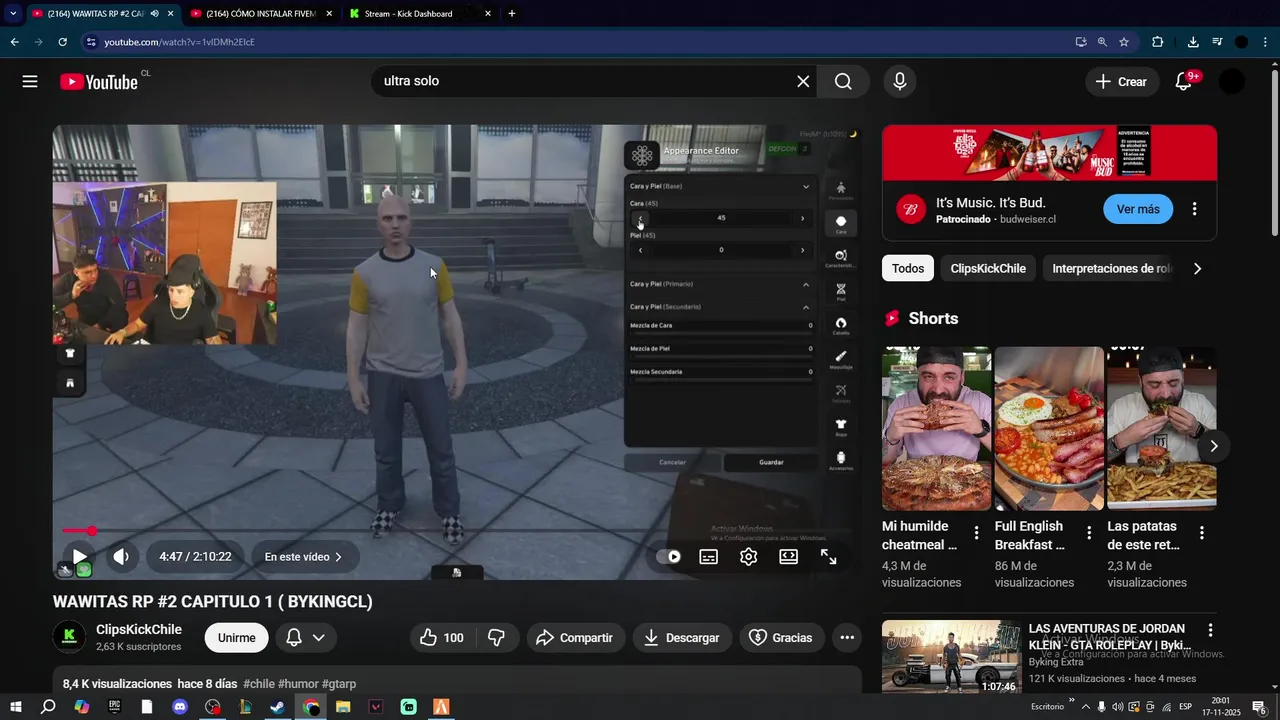This screenshot has height=720, width=1280.
Task: Reload the current page
Action: click(x=62, y=42)
